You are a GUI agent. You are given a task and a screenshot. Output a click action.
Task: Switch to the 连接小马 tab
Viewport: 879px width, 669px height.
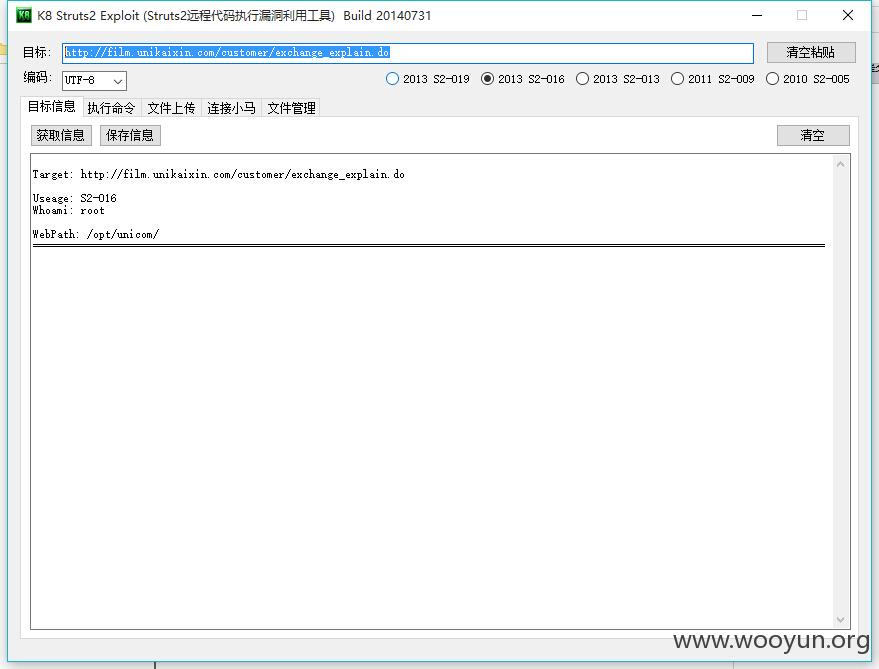[x=232, y=108]
